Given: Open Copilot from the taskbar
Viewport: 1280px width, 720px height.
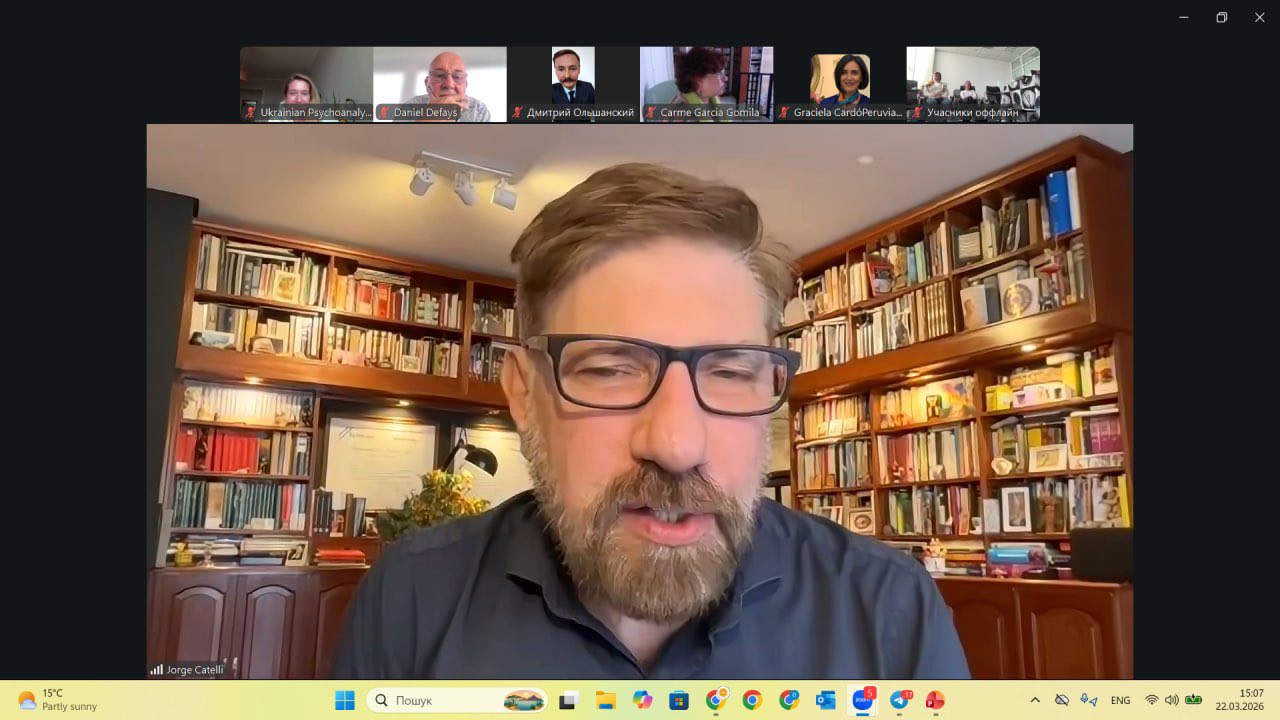Looking at the screenshot, I should point(642,700).
